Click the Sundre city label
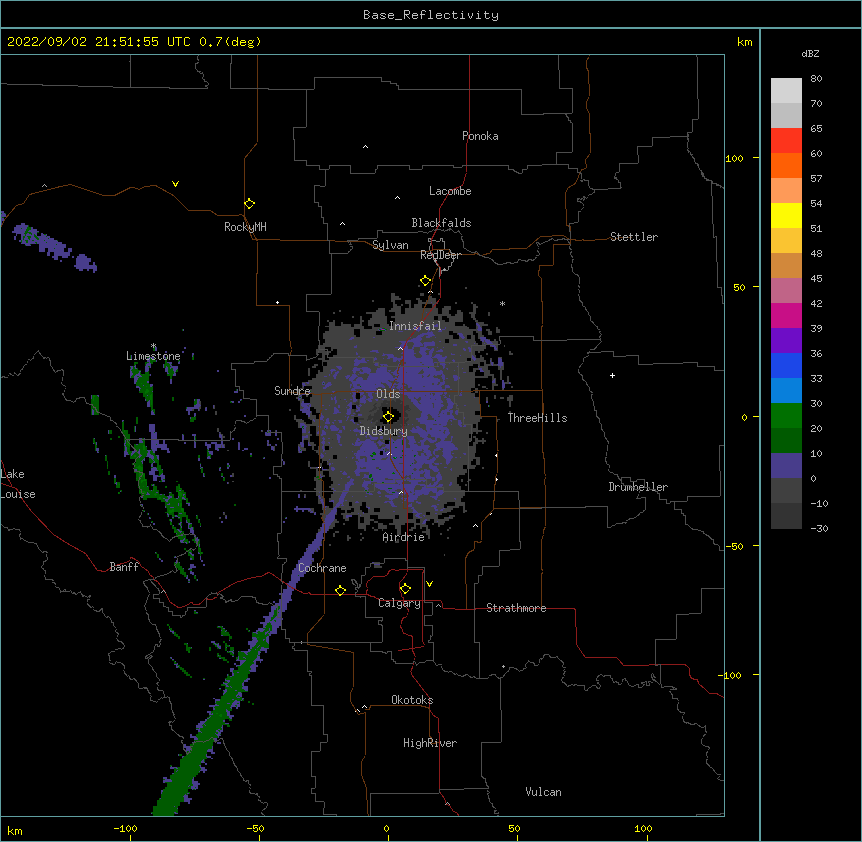Image resolution: width=862 pixels, height=842 pixels. click(x=292, y=391)
